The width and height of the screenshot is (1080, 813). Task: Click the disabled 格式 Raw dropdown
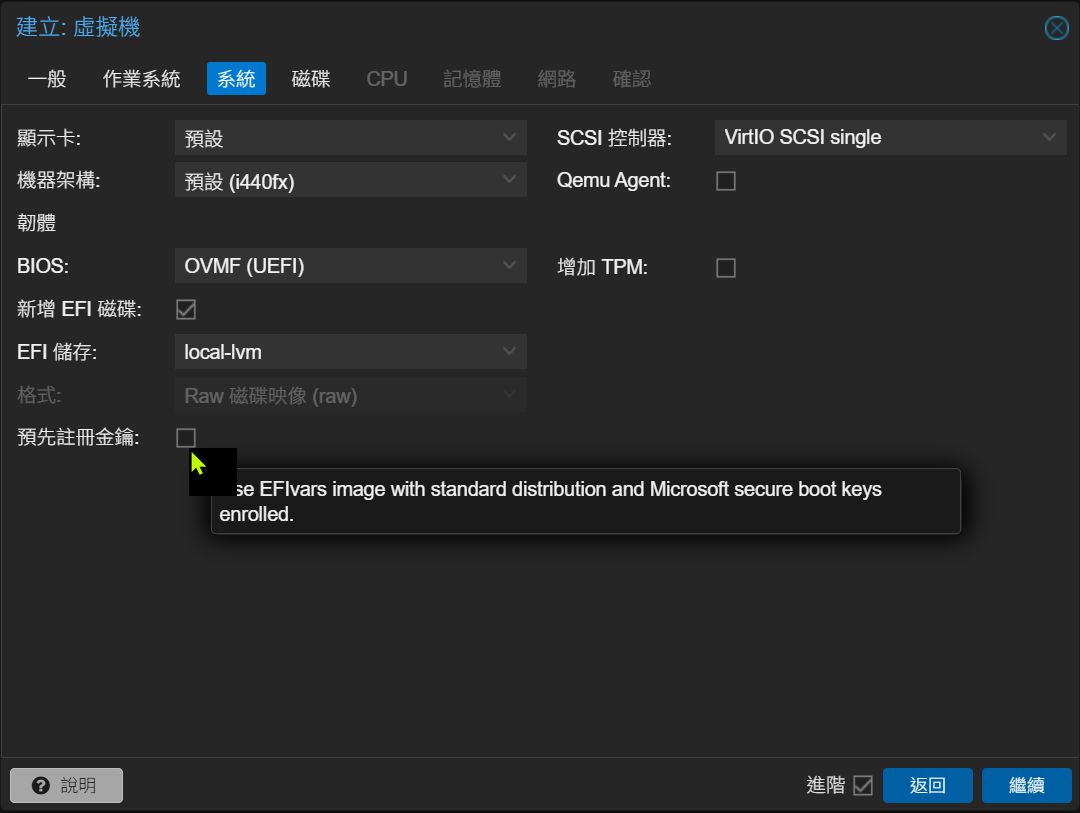pos(351,395)
